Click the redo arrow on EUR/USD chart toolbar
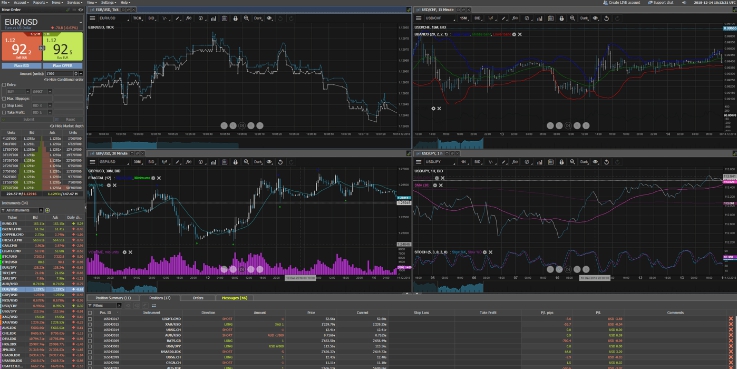 click(x=291, y=18)
